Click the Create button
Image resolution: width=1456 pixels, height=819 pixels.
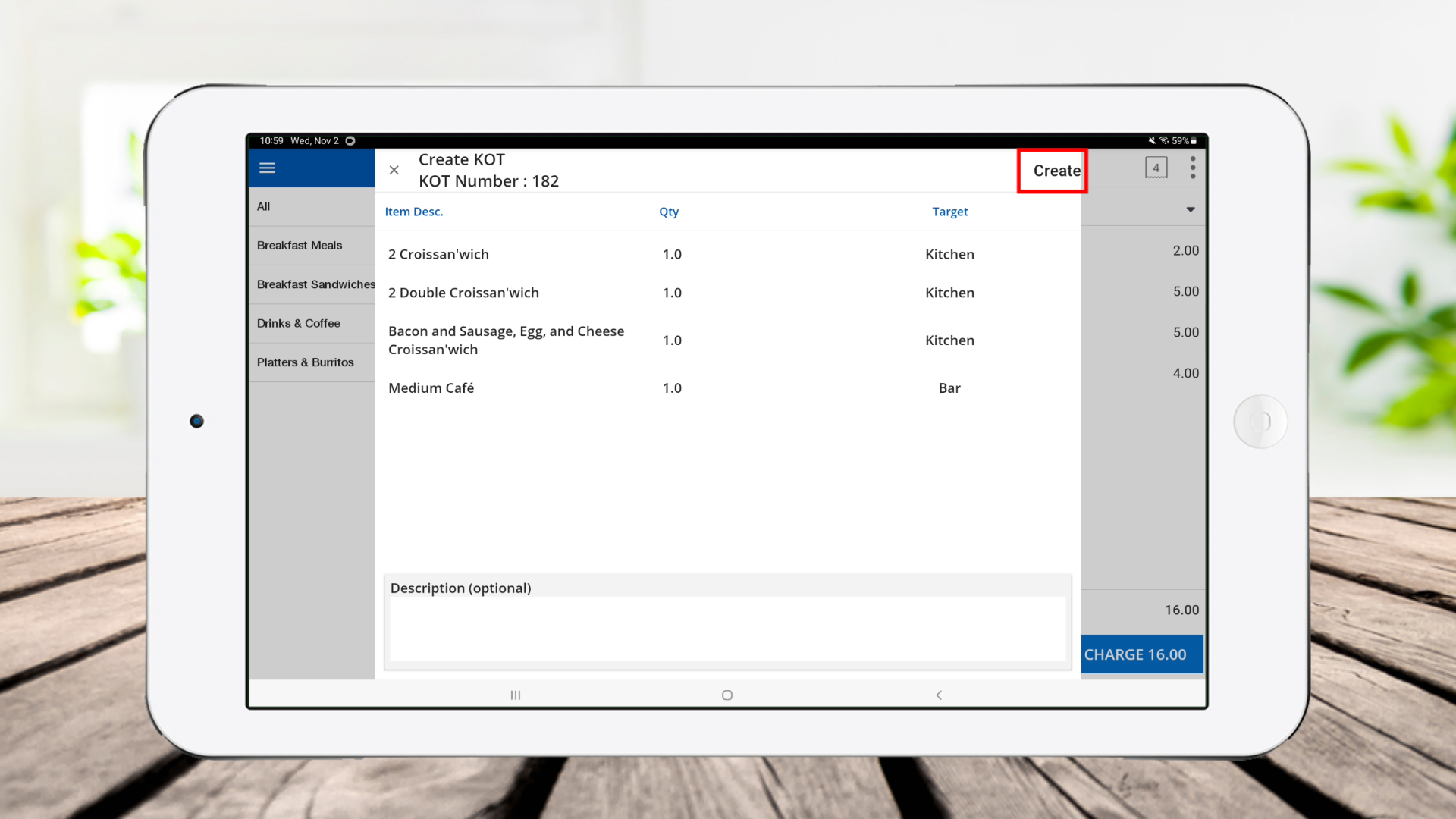(1056, 171)
